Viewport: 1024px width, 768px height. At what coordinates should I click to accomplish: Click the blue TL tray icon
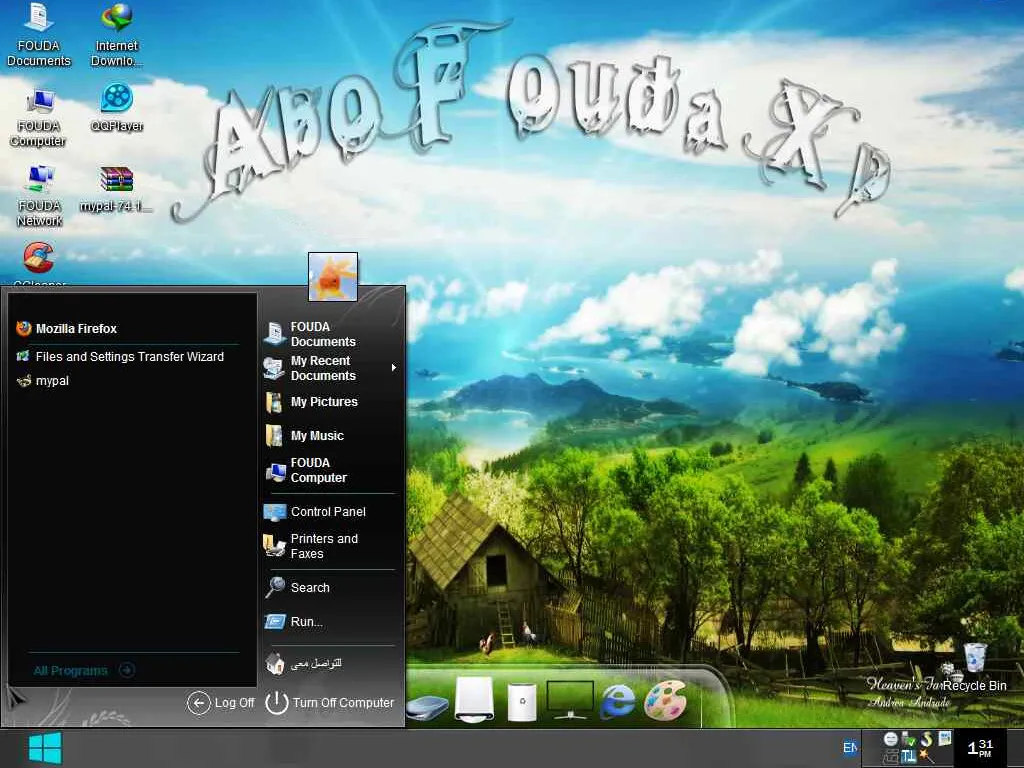tap(908, 757)
